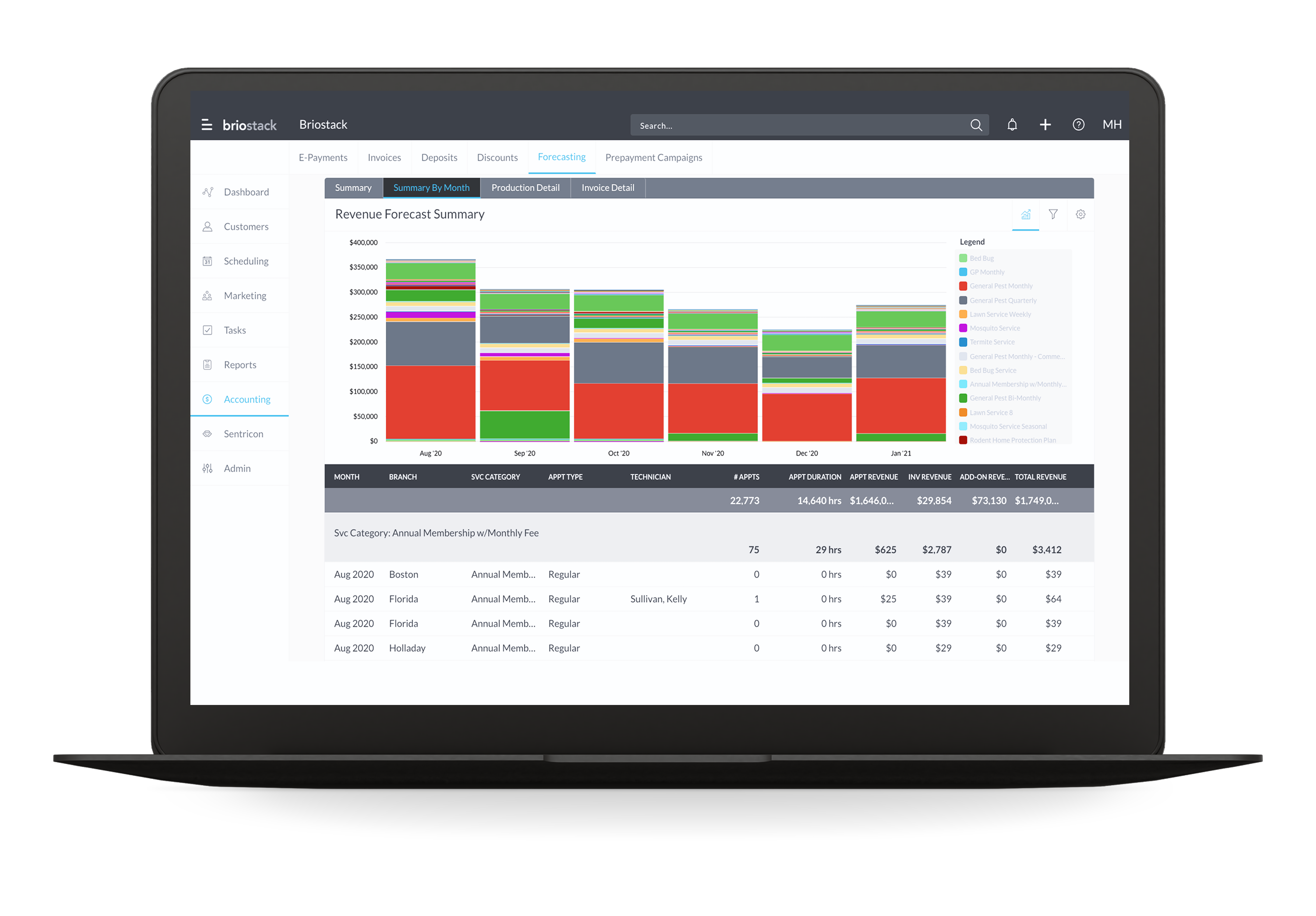1316x916 pixels.
Task: Open the filter funnel icon
Action: tap(1053, 214)
